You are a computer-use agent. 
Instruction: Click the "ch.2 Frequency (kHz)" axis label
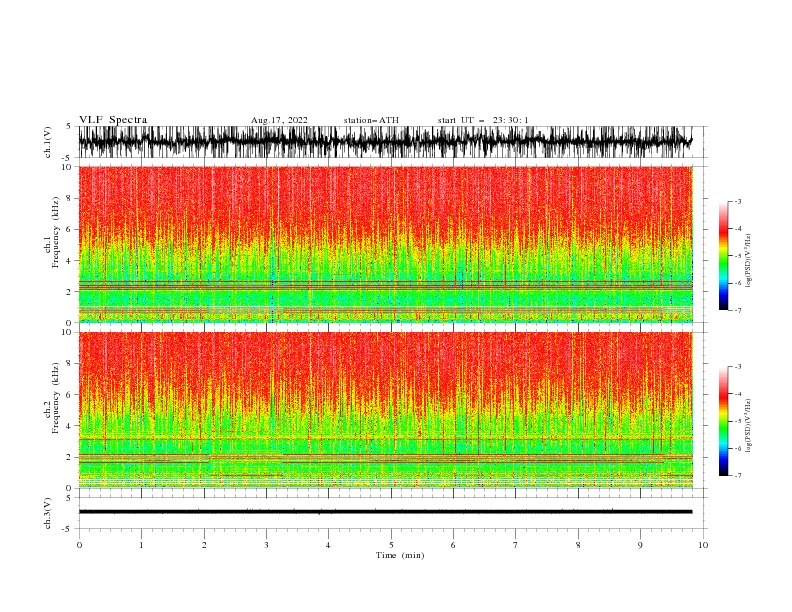52,399
